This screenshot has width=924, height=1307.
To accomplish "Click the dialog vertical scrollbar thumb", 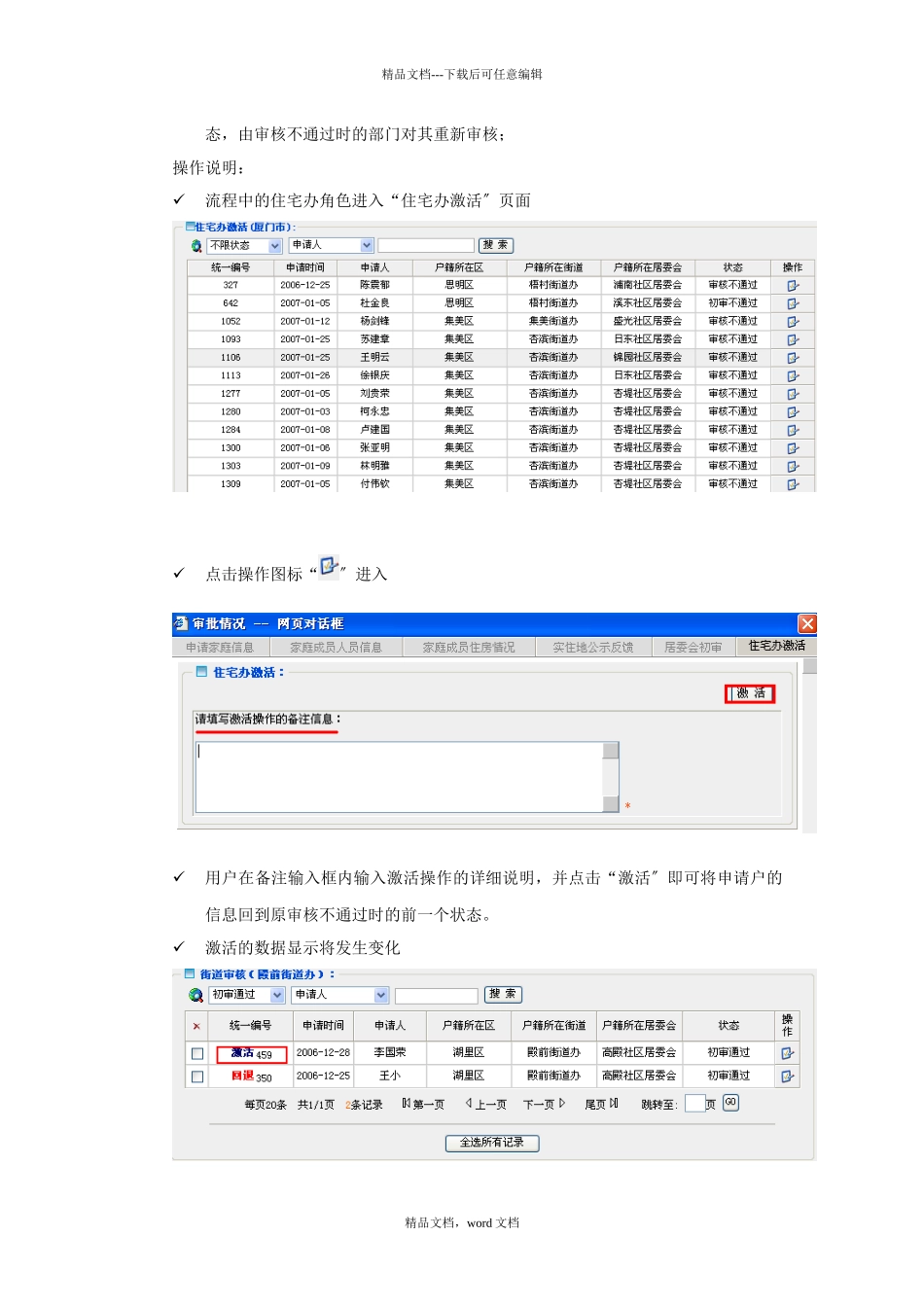I will pyautogui.click(x=809, y=666).
